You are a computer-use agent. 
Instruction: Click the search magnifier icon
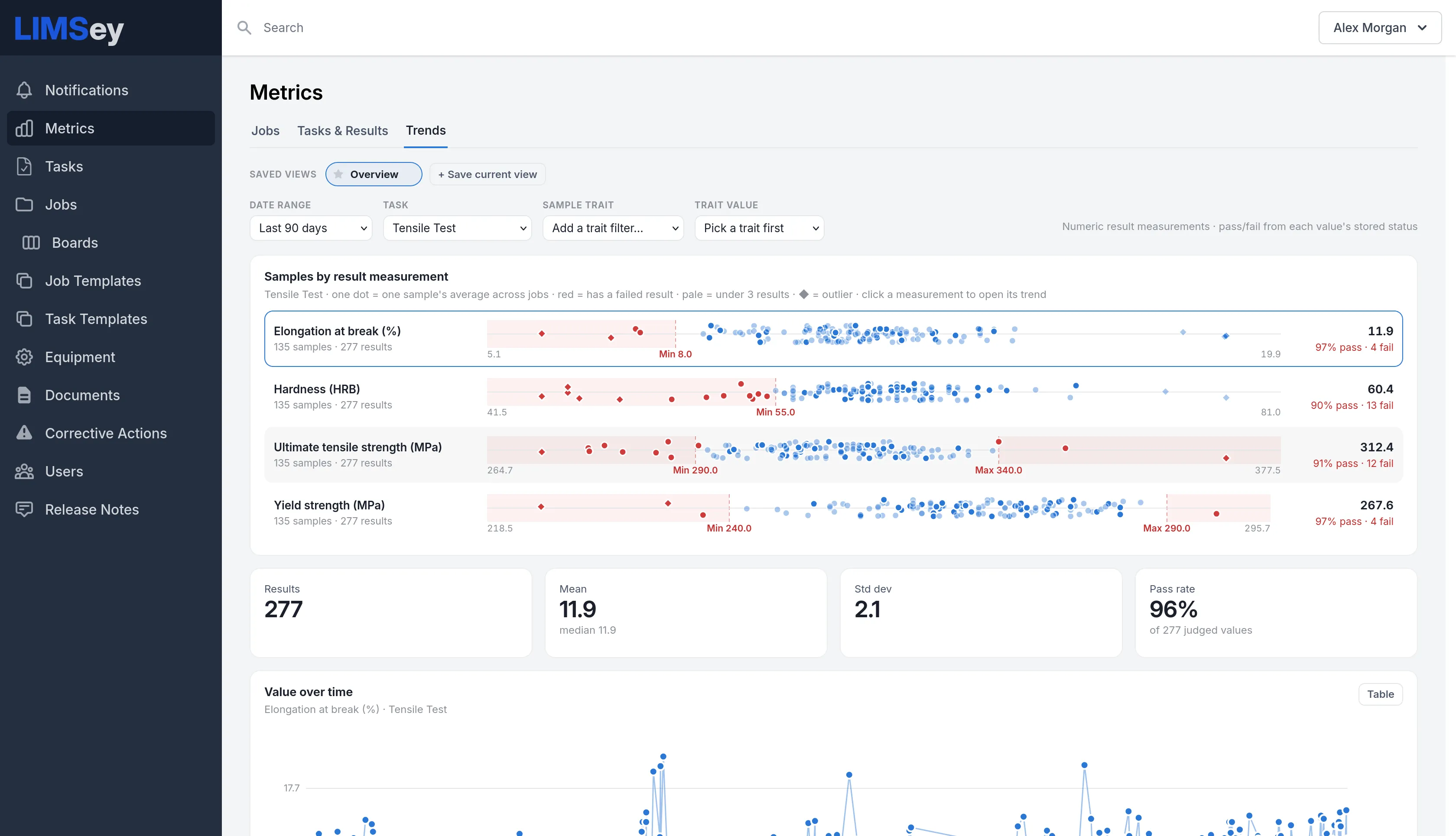pos(244,28)
